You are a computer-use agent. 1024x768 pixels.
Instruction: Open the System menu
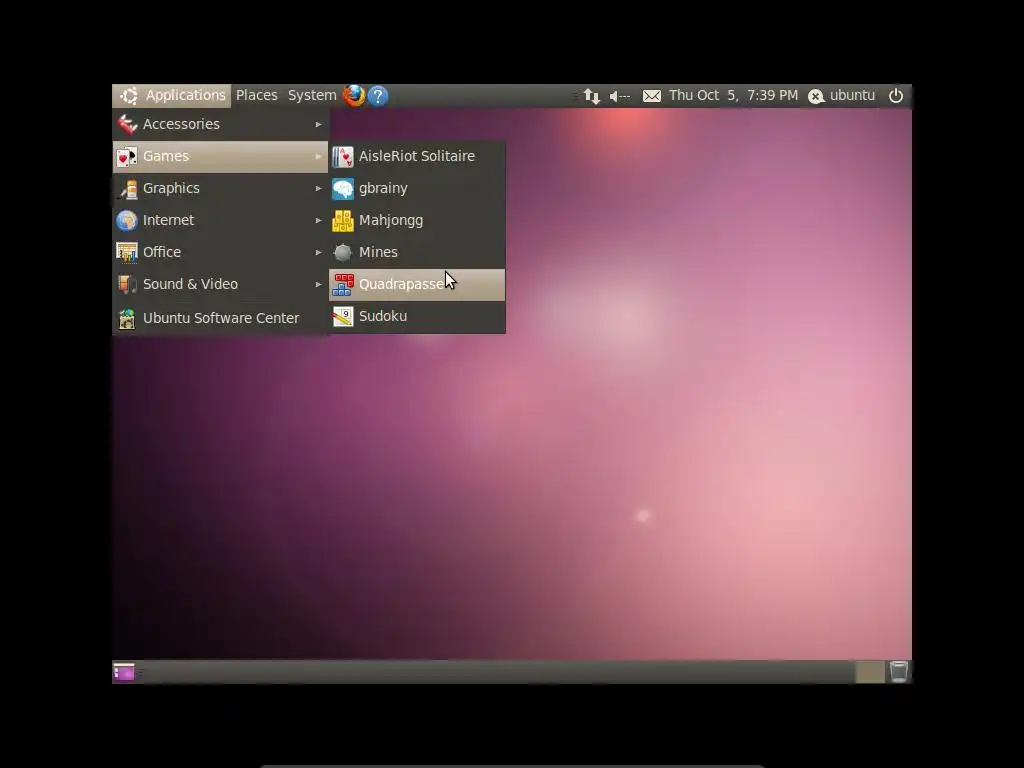click(x=312, y=95)
